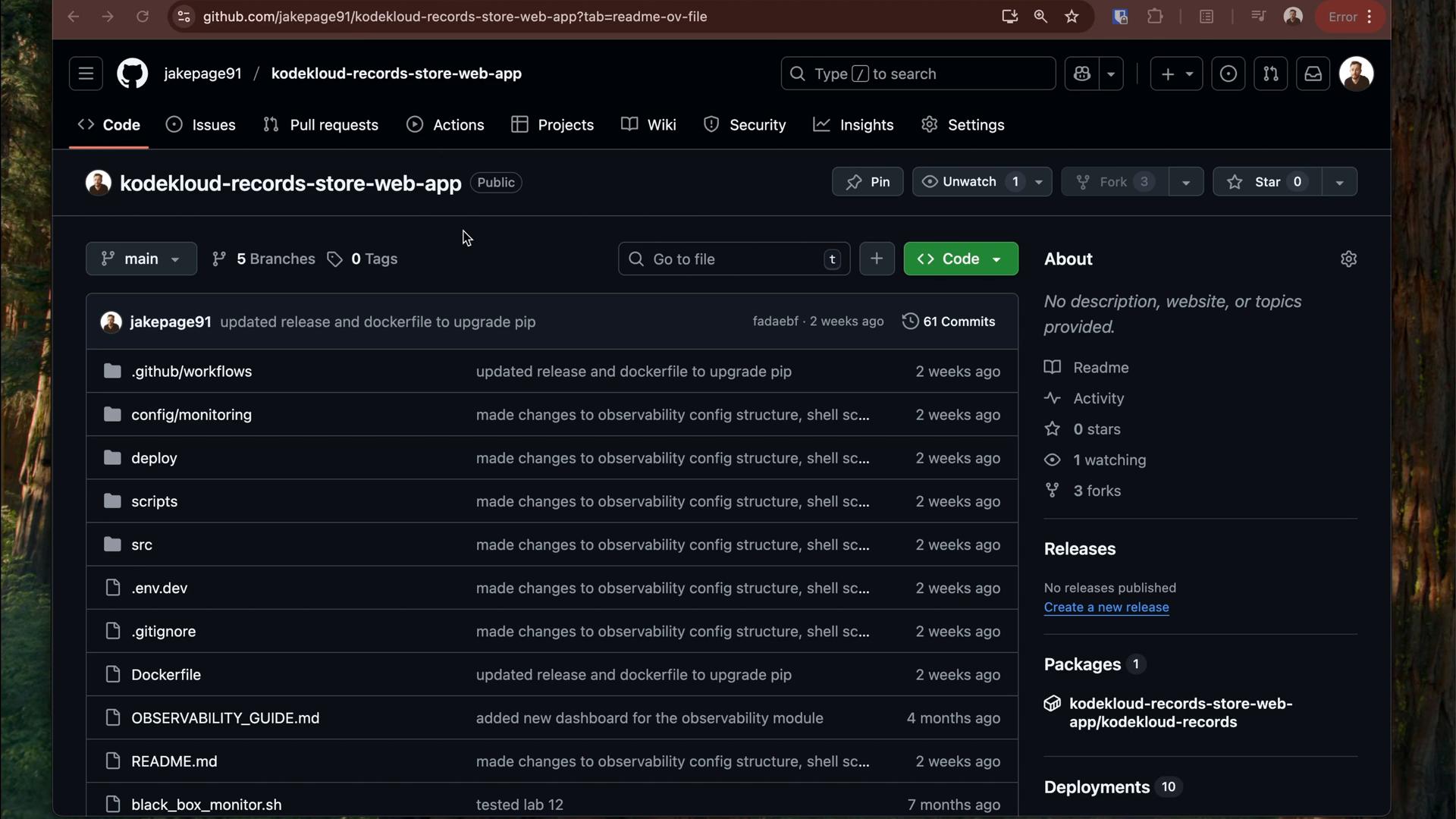Open the Copilot chat icon
The height and width of the screenshot is (819, 1456).
tap(1082, 74)
